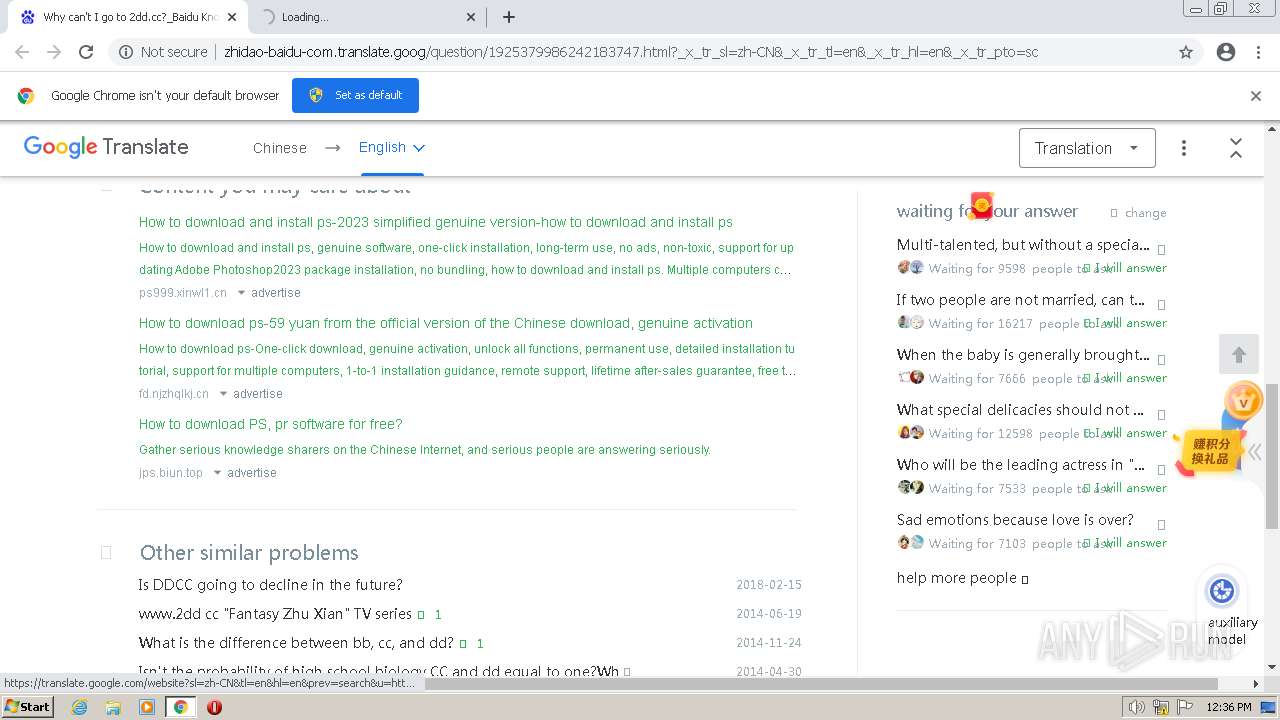Click the taskbar clock showing 12:36 PM
Image resolution: width=1280 pixels, height=720 pixels.
(1229, 707)
